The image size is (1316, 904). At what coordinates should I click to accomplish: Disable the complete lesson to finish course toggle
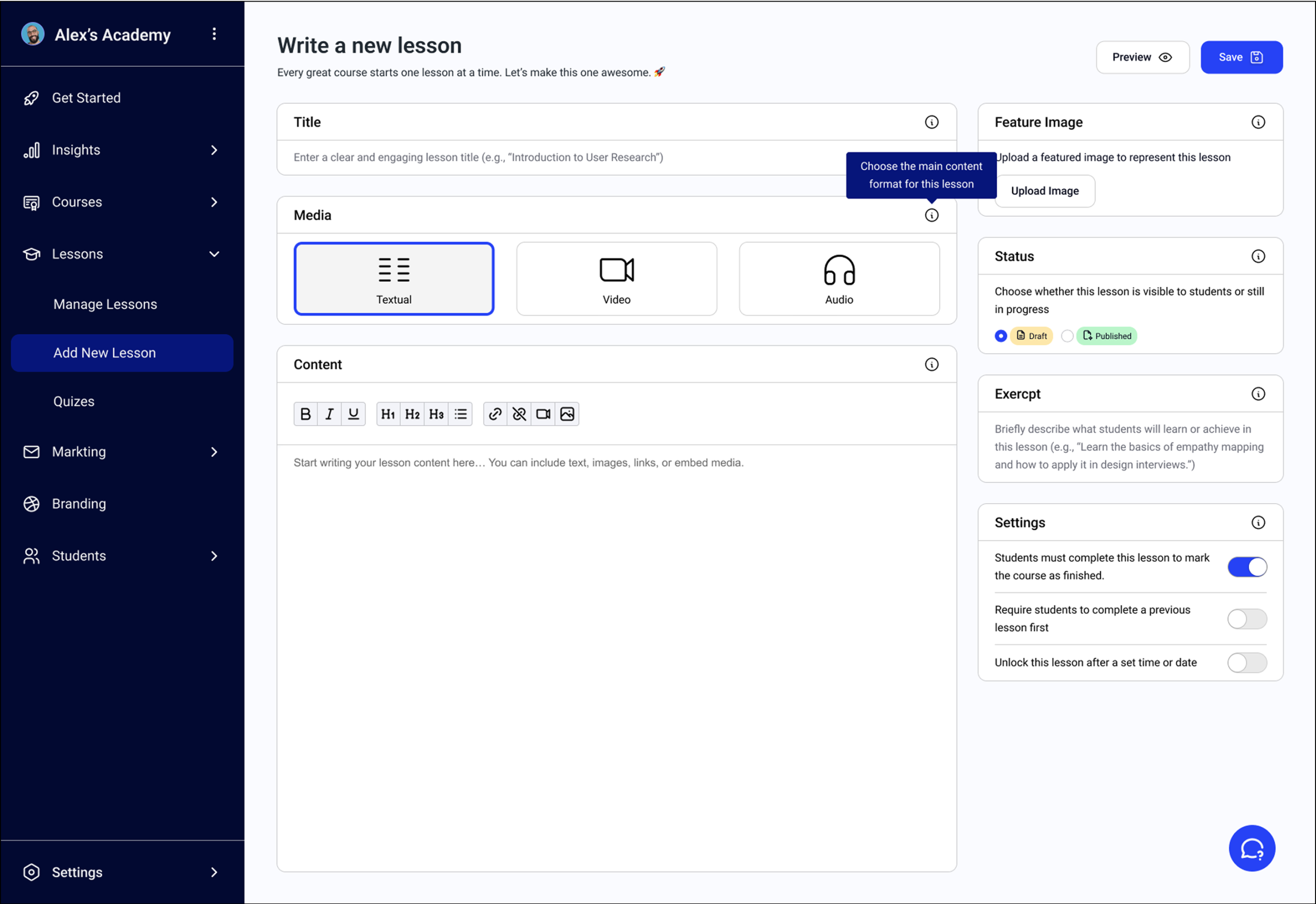point(1247,567)
